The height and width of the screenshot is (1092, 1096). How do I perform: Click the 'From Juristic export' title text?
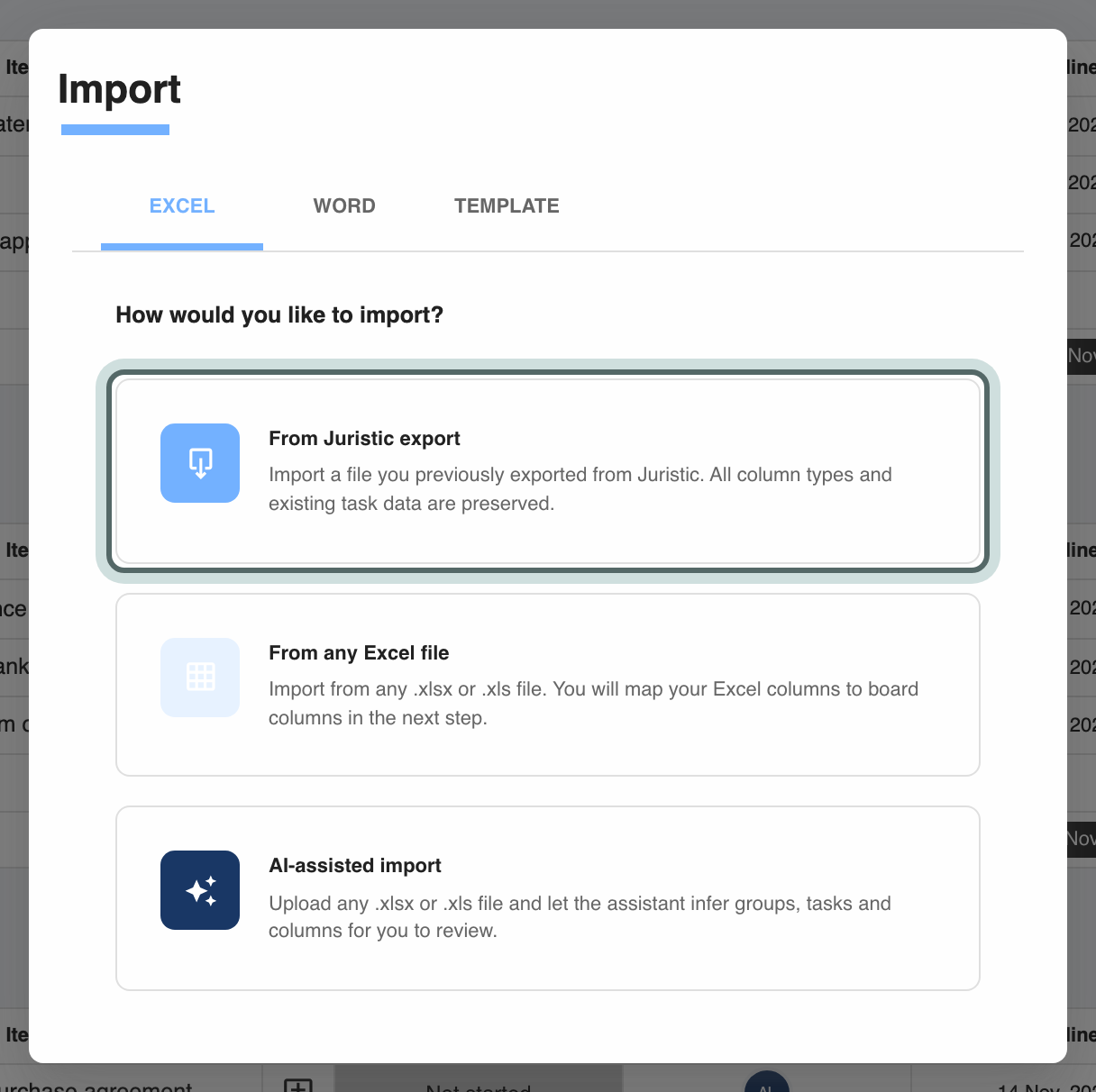pyautogui.click(x=364, y=439)
